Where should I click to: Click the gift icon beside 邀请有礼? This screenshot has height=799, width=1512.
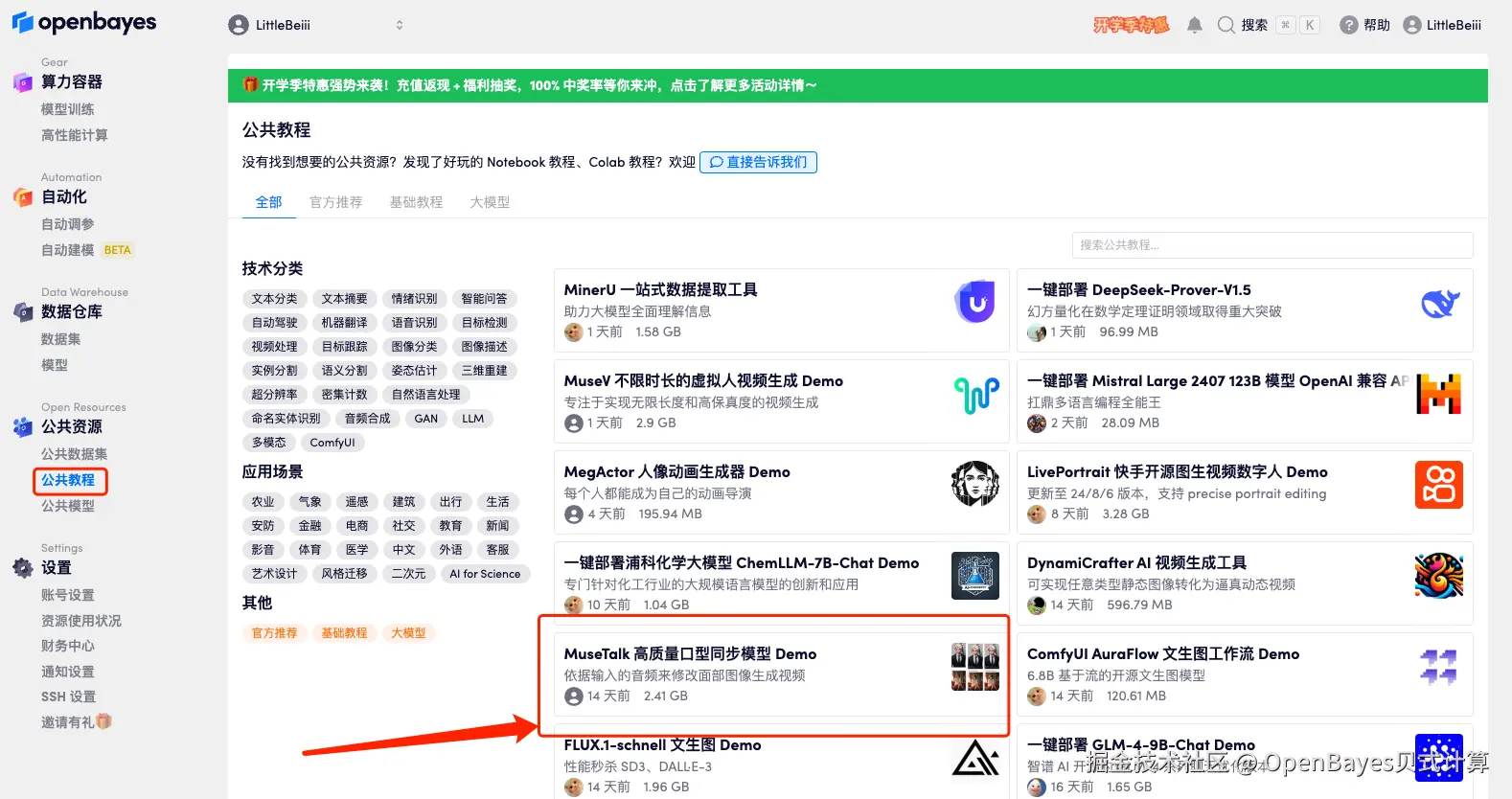click(103, 721)
